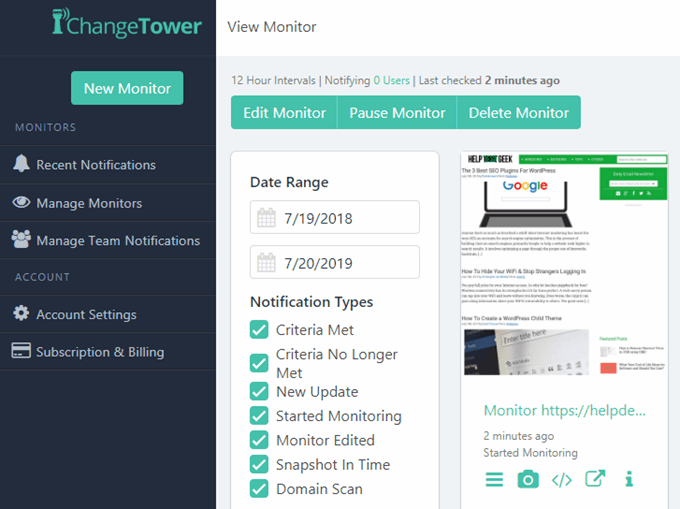
Task: Click the ChangeTower logo
Action: [x=127, y=23]
